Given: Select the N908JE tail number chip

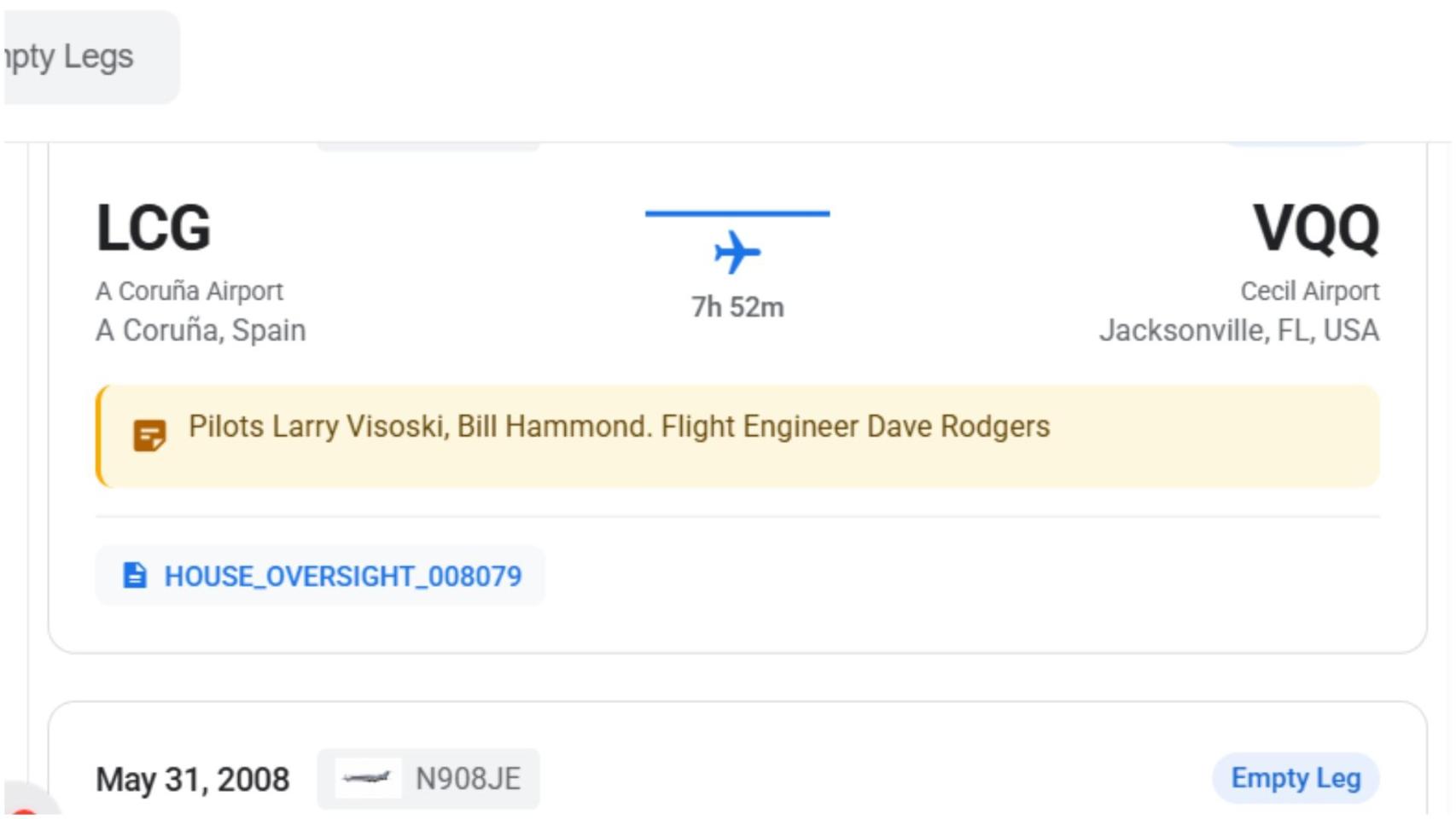Looking at the screenshot, I should (467, 778).
